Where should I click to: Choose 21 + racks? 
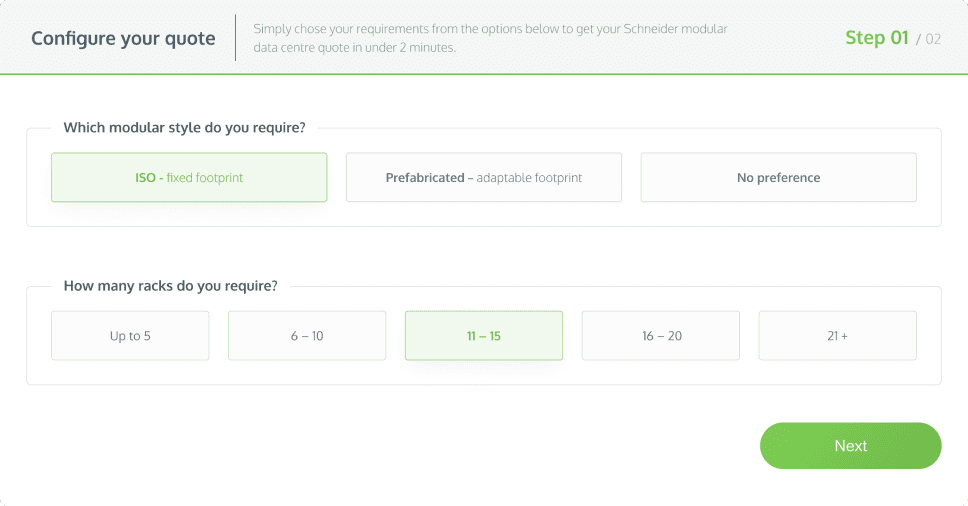(x=838, y=336)
